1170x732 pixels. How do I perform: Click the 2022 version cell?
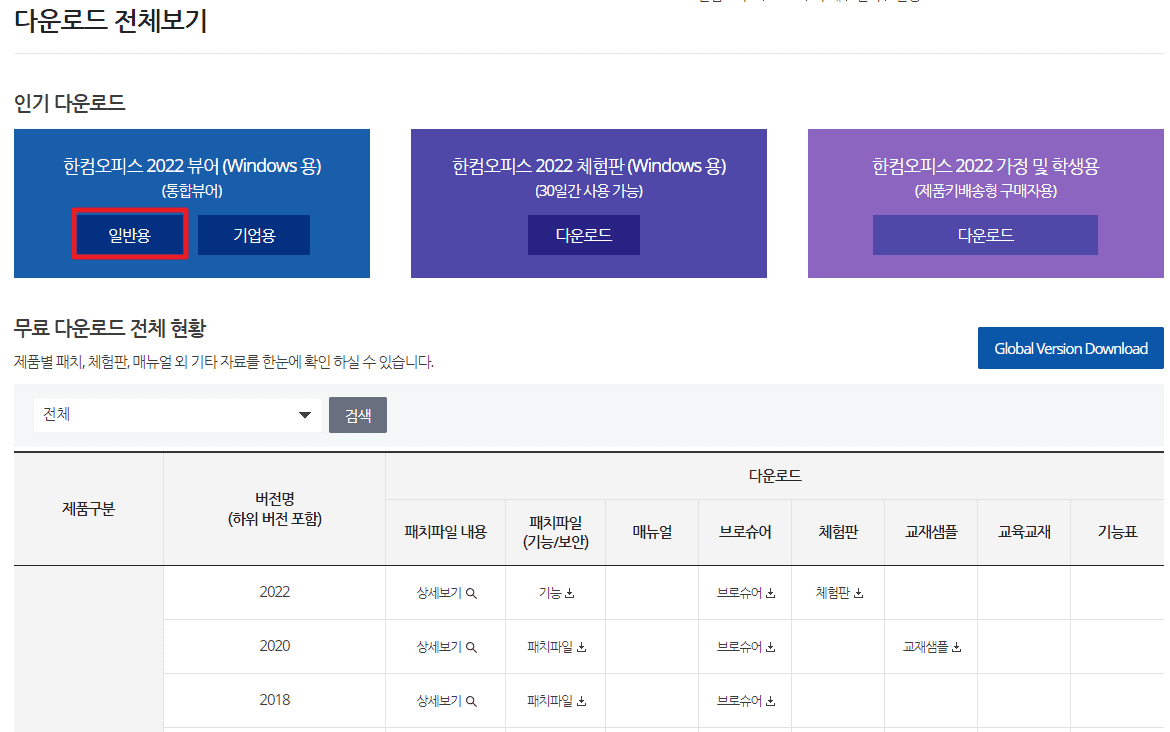click(x=275, y=592)
